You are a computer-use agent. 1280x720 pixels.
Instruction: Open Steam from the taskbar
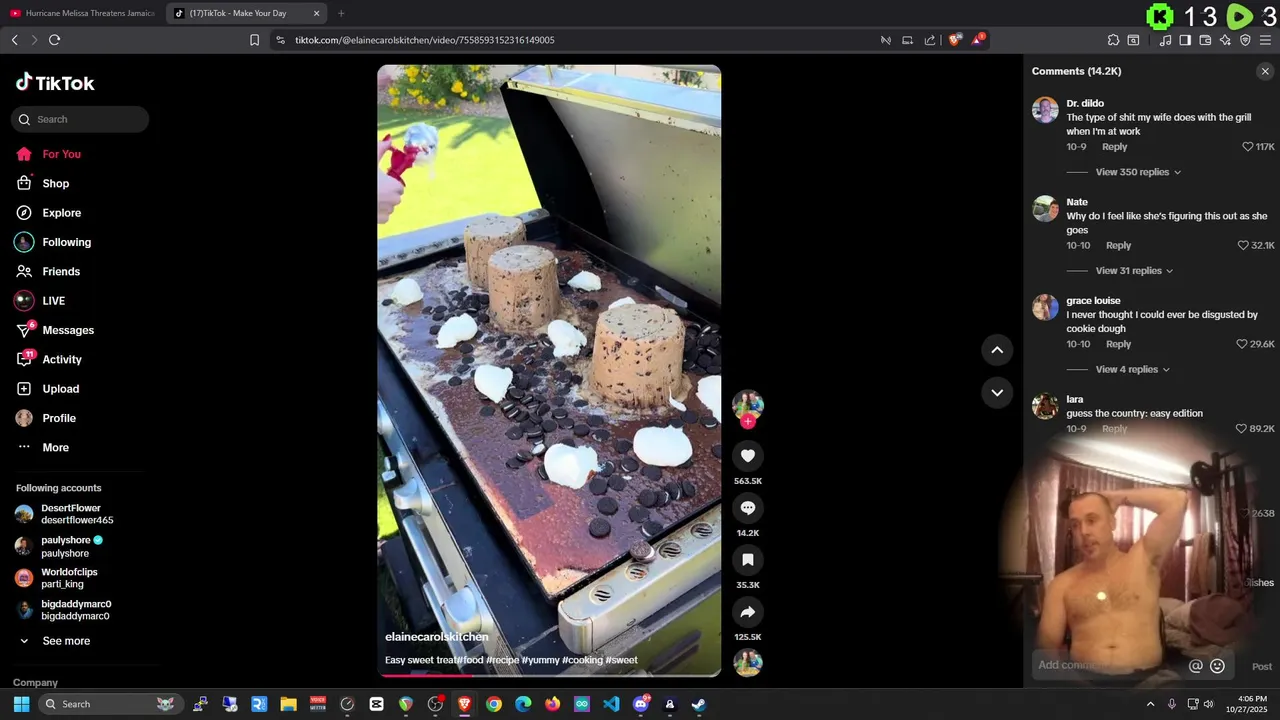pos(699,704)
